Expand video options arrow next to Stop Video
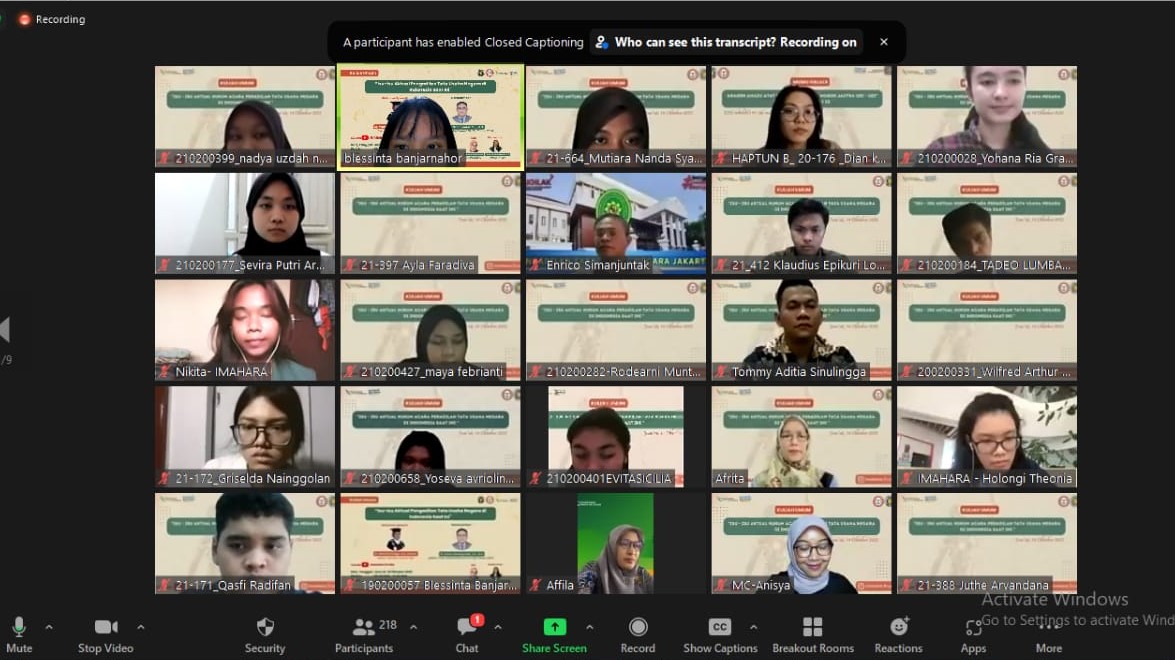 point(140,627)
